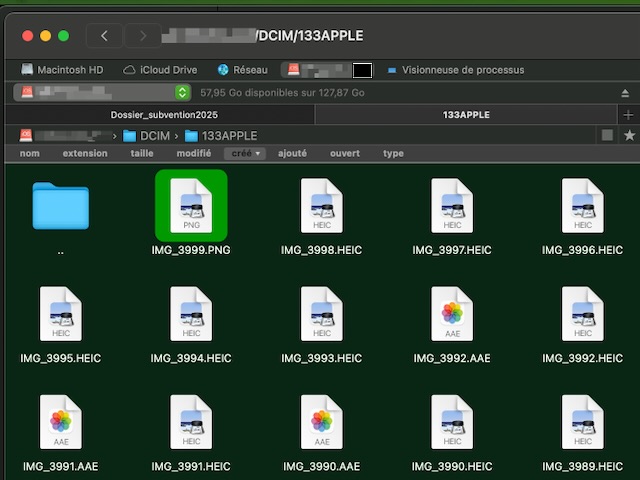
Task: Sort files by the extension column
Action: (x=85, y=154)
